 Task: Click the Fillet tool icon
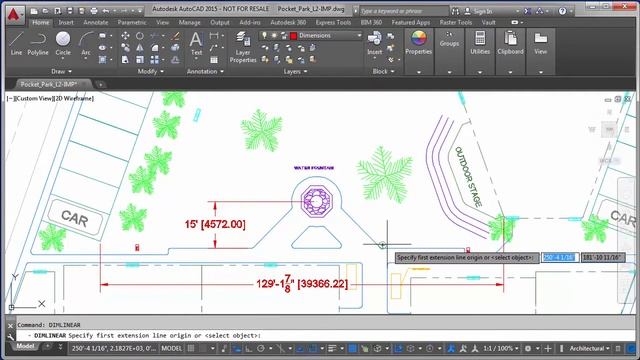click(x=155, y=48)
